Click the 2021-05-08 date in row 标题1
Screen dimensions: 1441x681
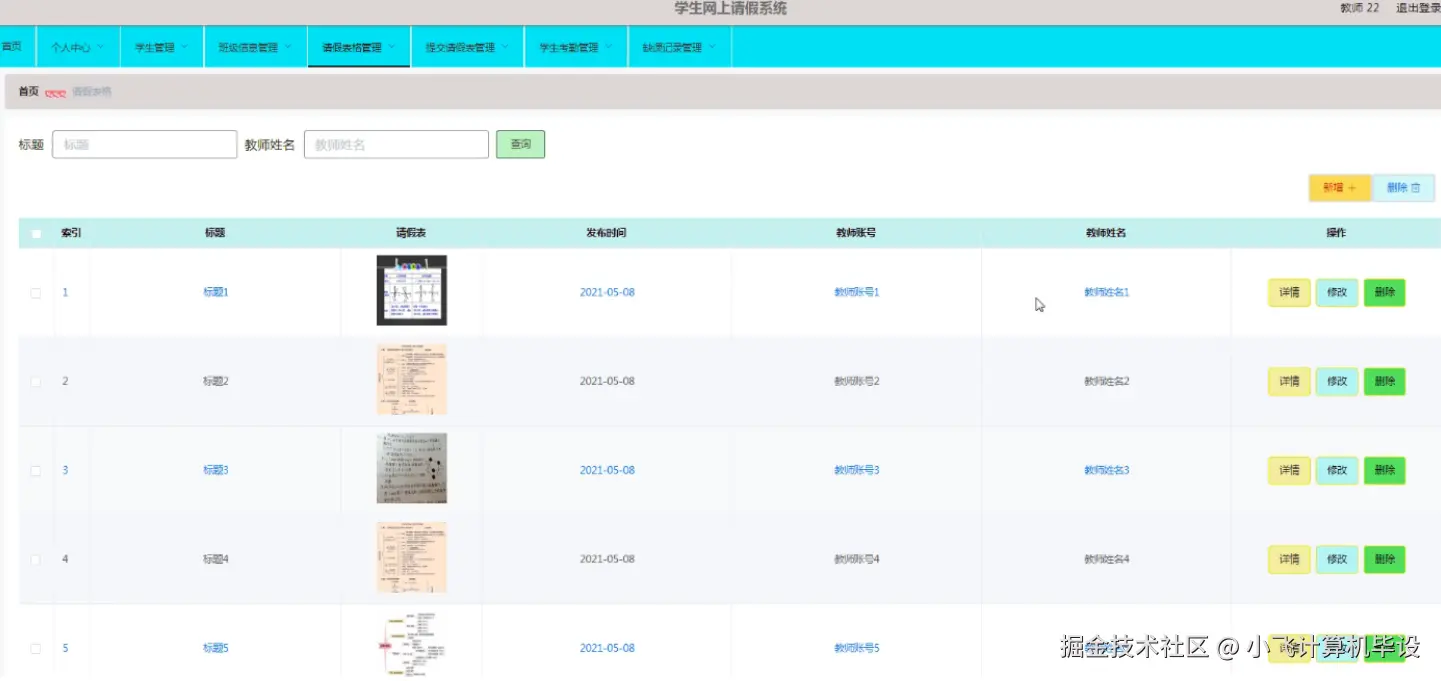[607, 293]
